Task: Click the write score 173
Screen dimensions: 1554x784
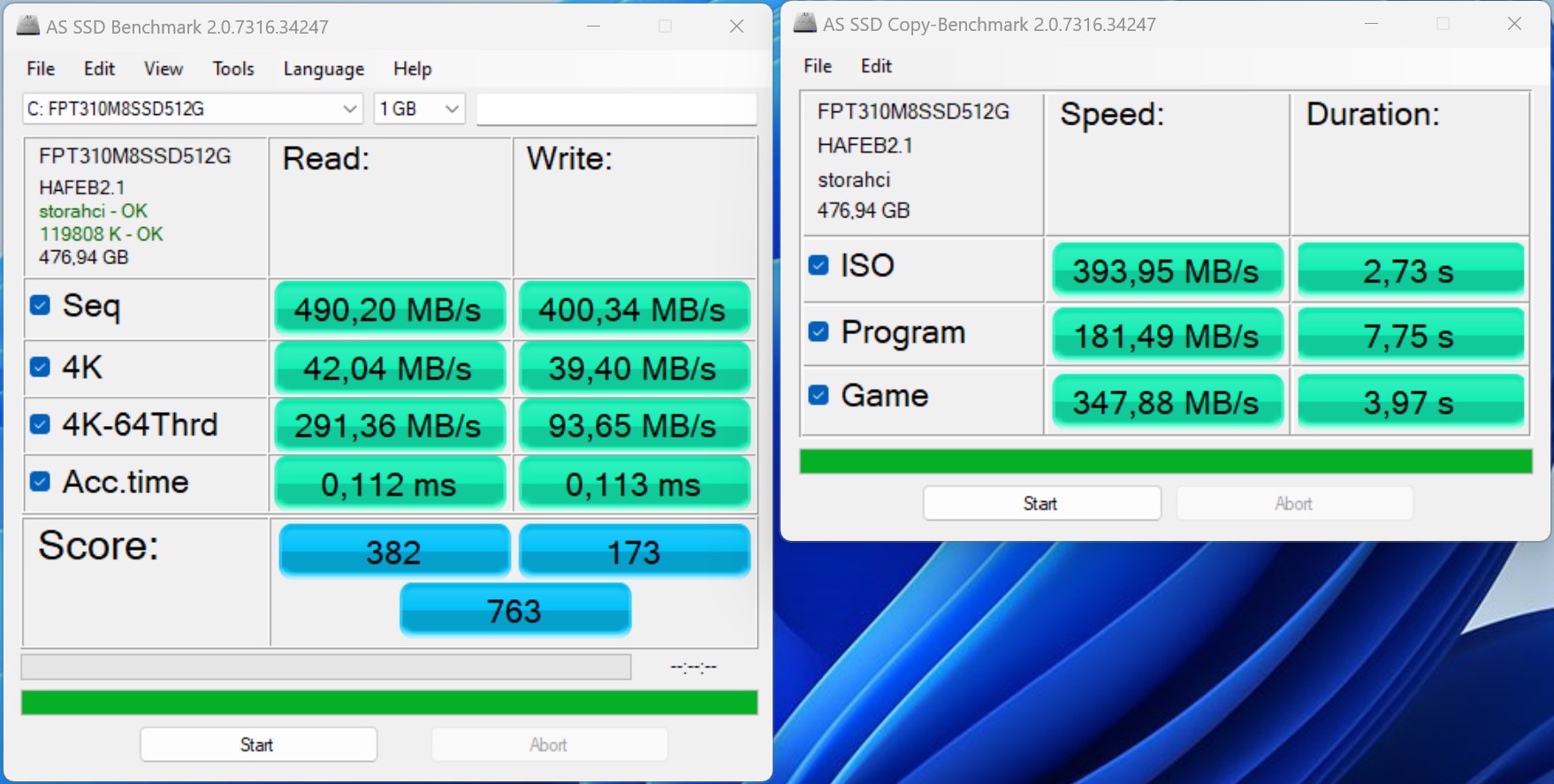Action: pos(635,551)
